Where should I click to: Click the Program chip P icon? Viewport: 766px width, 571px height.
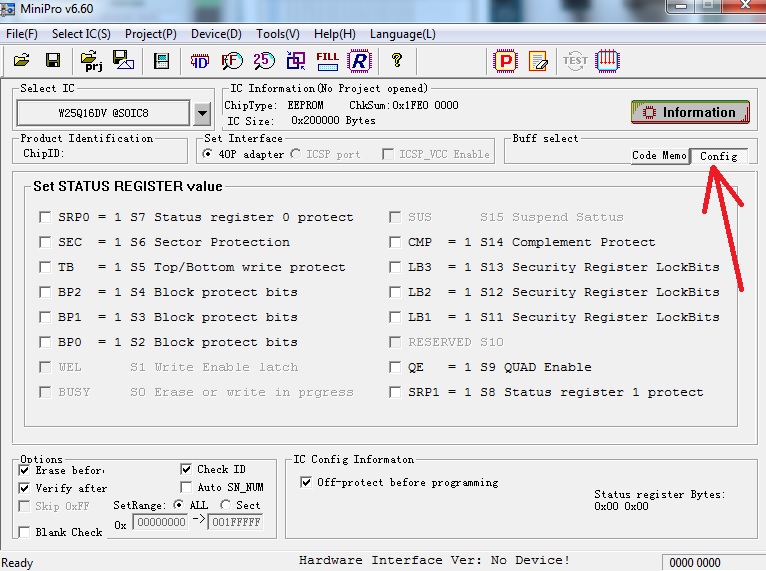[505, 61]
